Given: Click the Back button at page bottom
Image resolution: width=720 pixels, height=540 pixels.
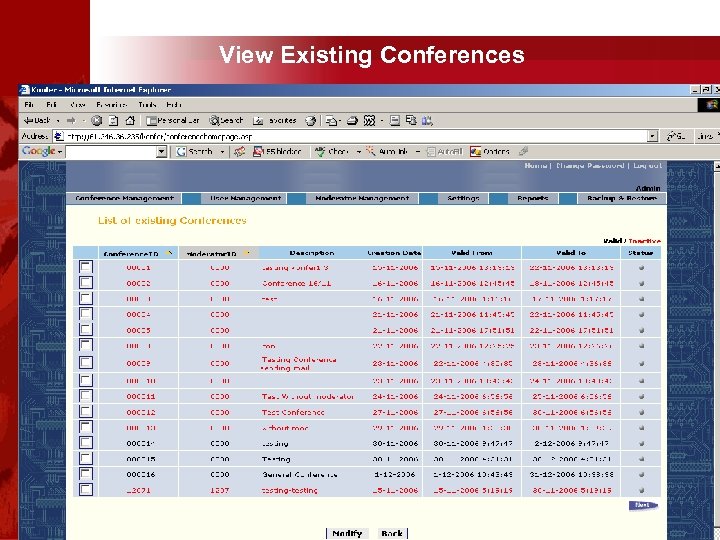Looking at the screenshot, I should coord(392,534).
